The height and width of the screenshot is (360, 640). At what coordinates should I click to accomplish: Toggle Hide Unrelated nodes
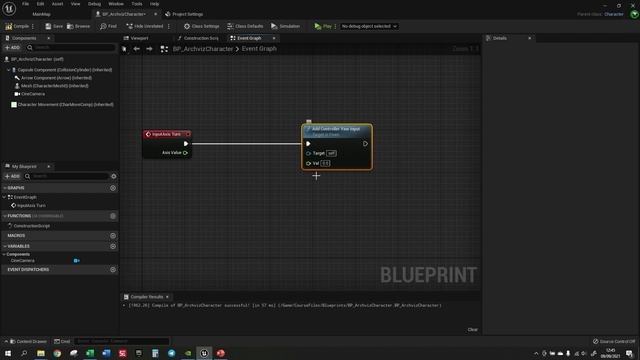pos(144,26)
